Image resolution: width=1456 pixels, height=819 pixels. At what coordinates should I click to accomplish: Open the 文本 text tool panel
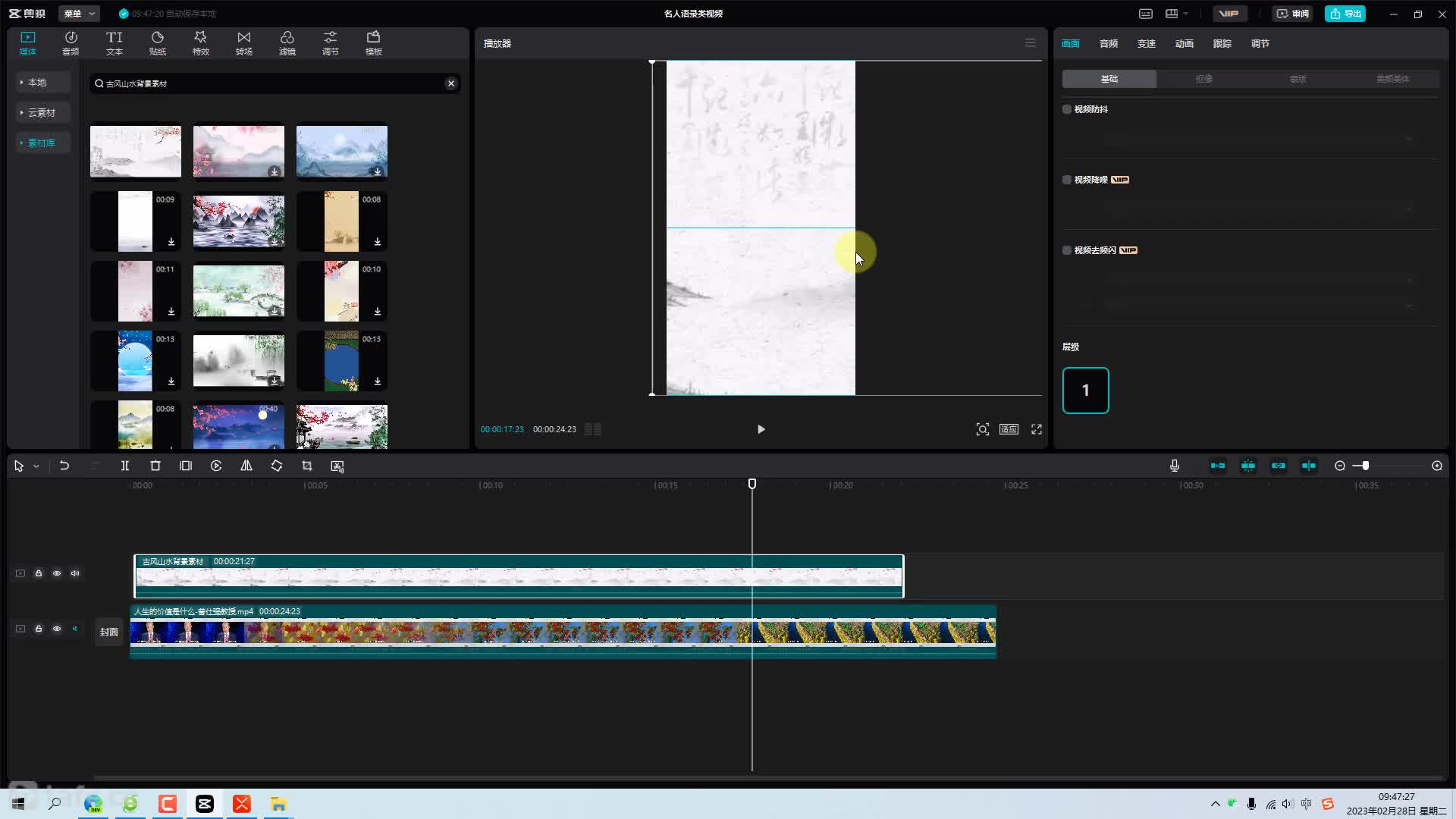click(114, 43)
